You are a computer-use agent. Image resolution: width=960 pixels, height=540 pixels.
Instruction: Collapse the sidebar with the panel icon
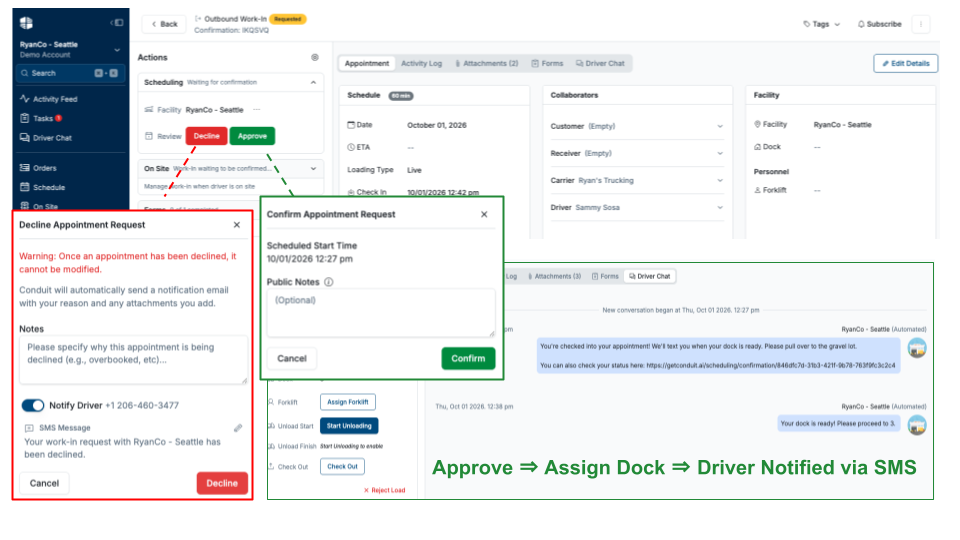117,23
